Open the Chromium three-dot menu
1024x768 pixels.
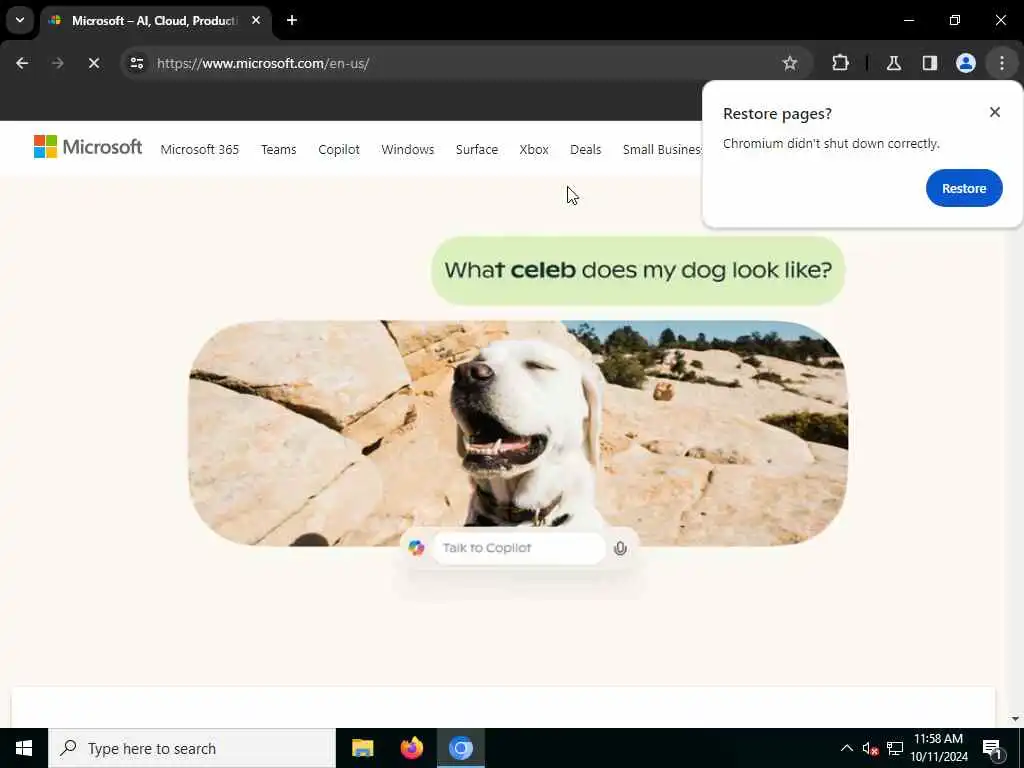pos(1002,63)
